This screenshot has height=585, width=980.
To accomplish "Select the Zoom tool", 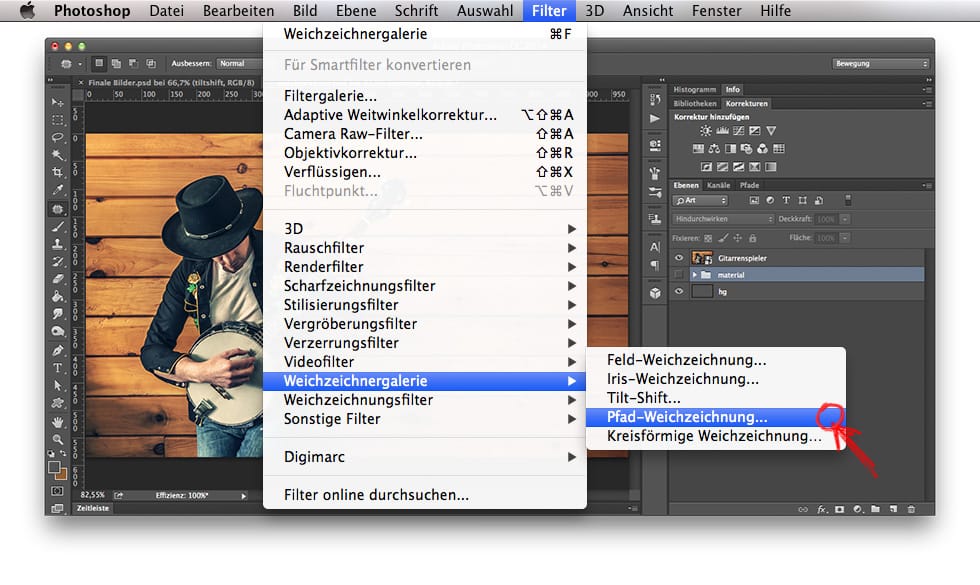I will coord(58,439).
